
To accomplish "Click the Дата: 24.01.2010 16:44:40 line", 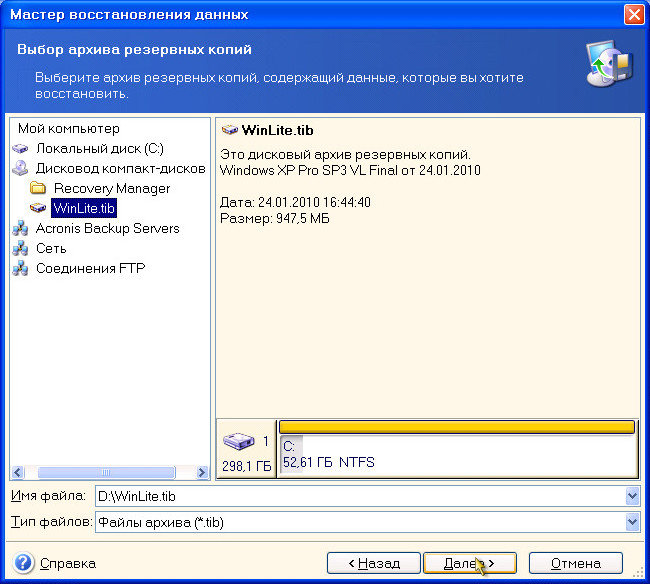I will pos(295,202).
